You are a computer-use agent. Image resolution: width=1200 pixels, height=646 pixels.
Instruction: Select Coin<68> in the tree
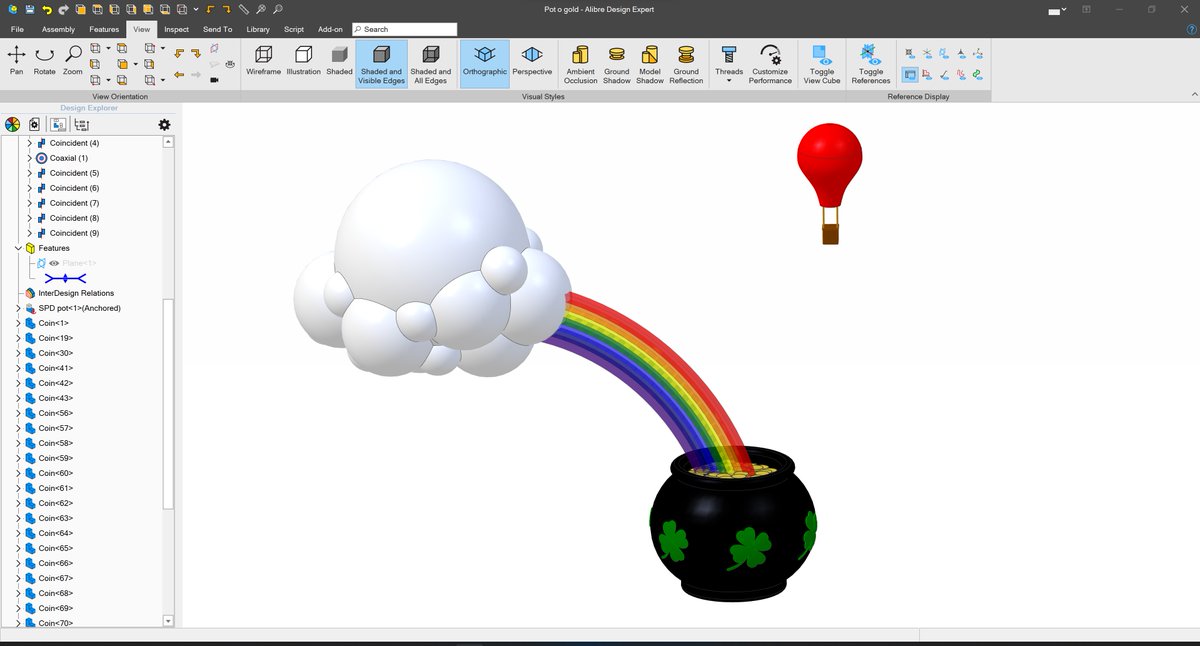(x=56, y=593)
